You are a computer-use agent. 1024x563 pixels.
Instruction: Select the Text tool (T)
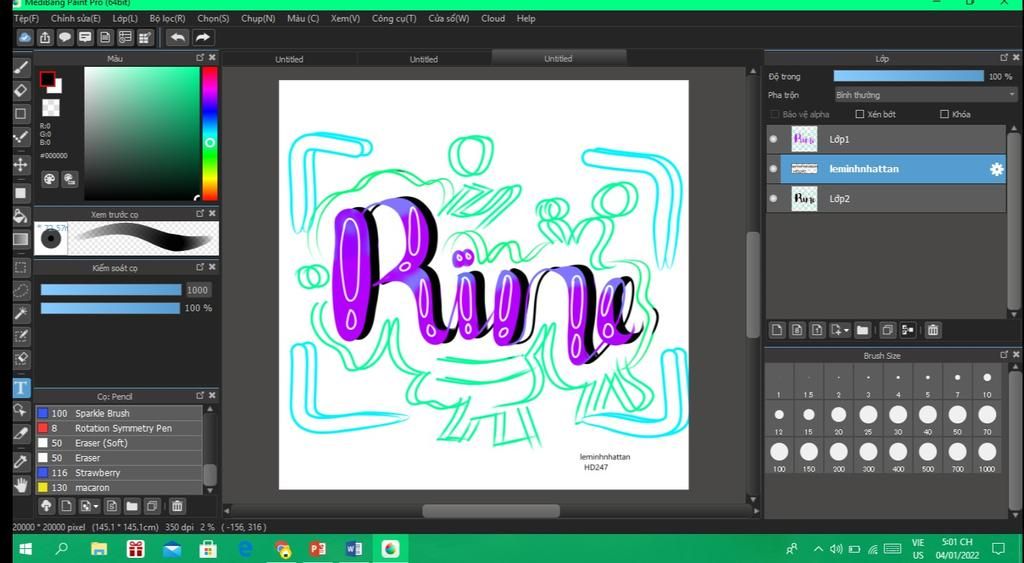pos(21,387)
